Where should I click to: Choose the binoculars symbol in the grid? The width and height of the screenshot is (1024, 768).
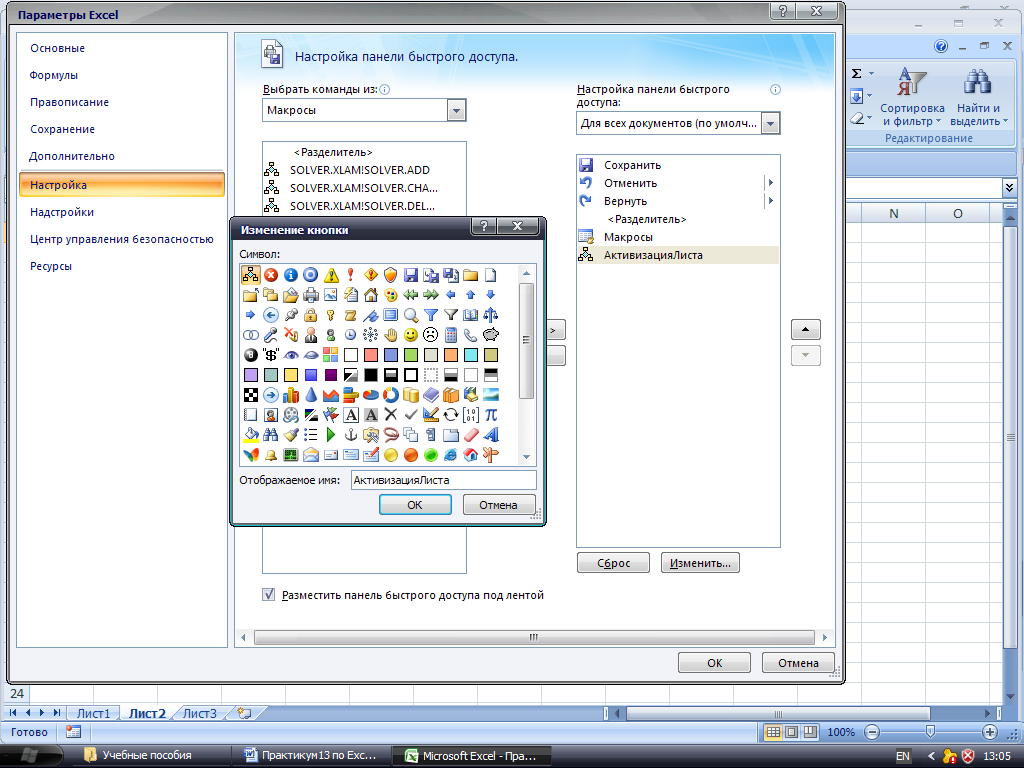click(x=271, y=435)
